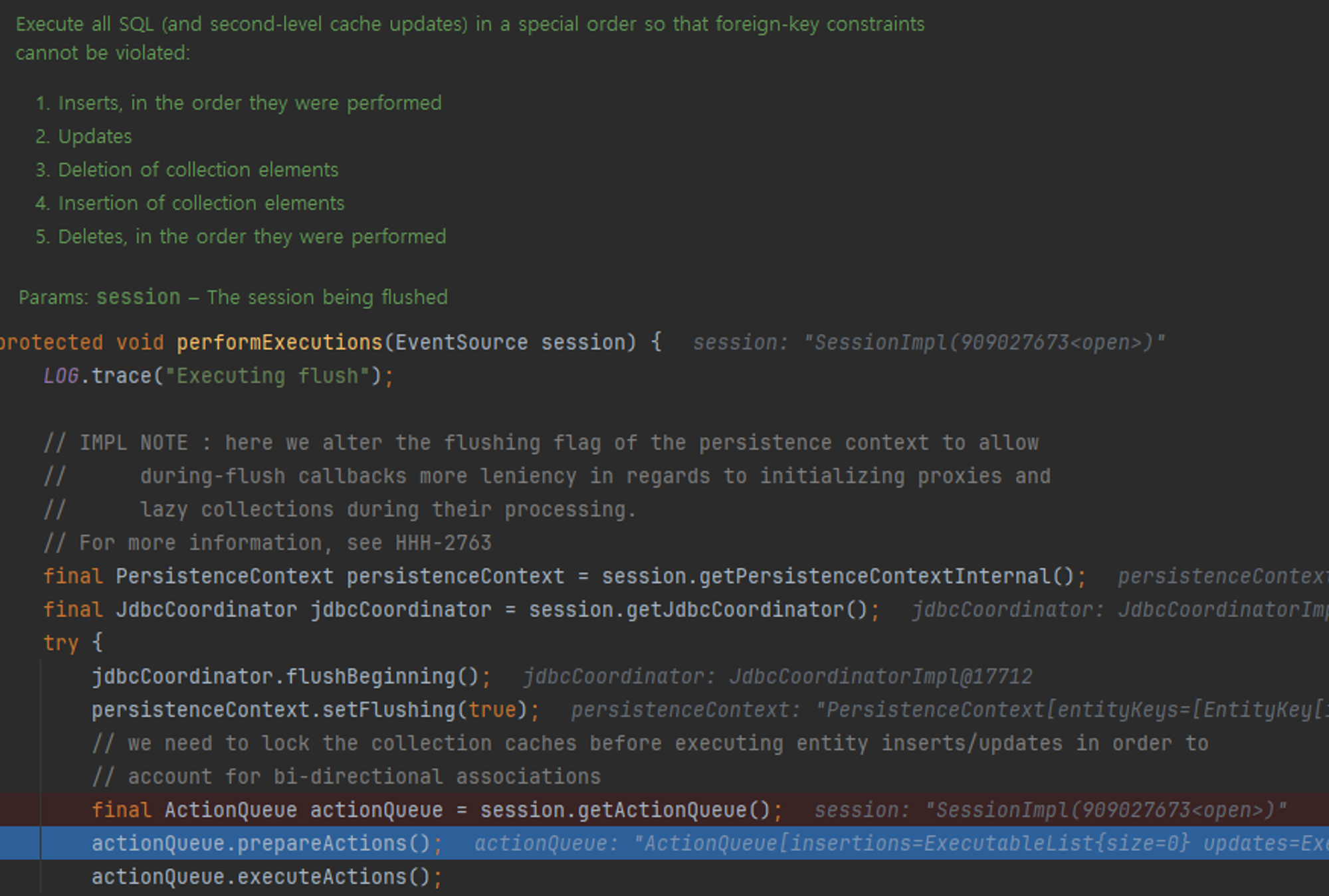
Task: Click the PersistenceContext type declaration
Action: pos(224,577)
